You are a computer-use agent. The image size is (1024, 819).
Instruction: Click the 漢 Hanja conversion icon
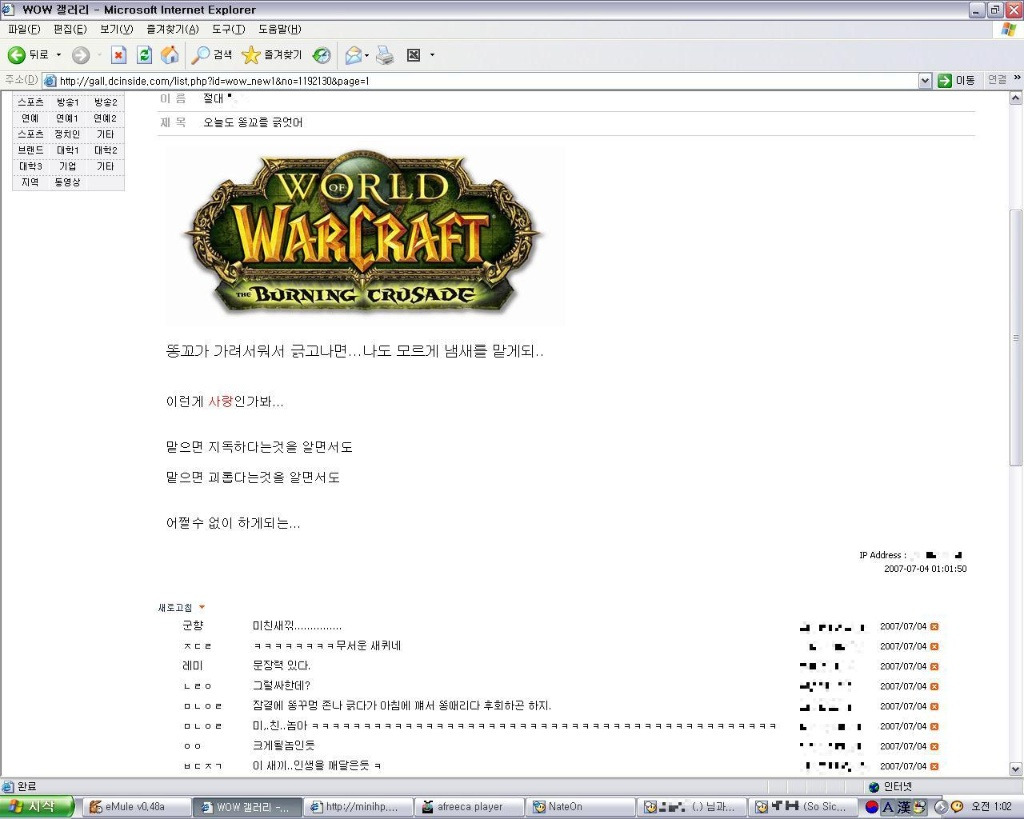(904, 807)
